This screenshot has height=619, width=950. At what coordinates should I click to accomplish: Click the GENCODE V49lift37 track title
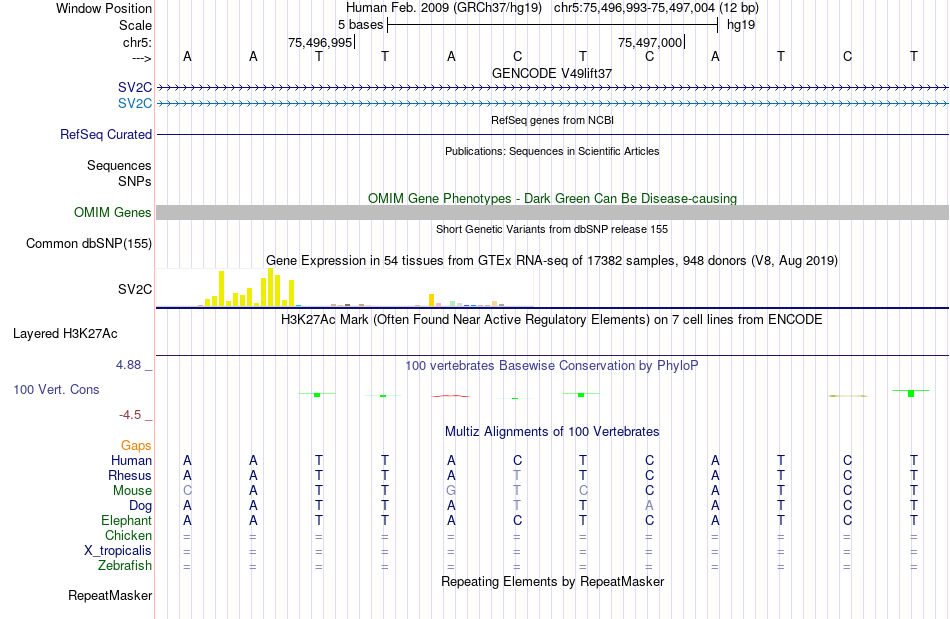point(552,73)
